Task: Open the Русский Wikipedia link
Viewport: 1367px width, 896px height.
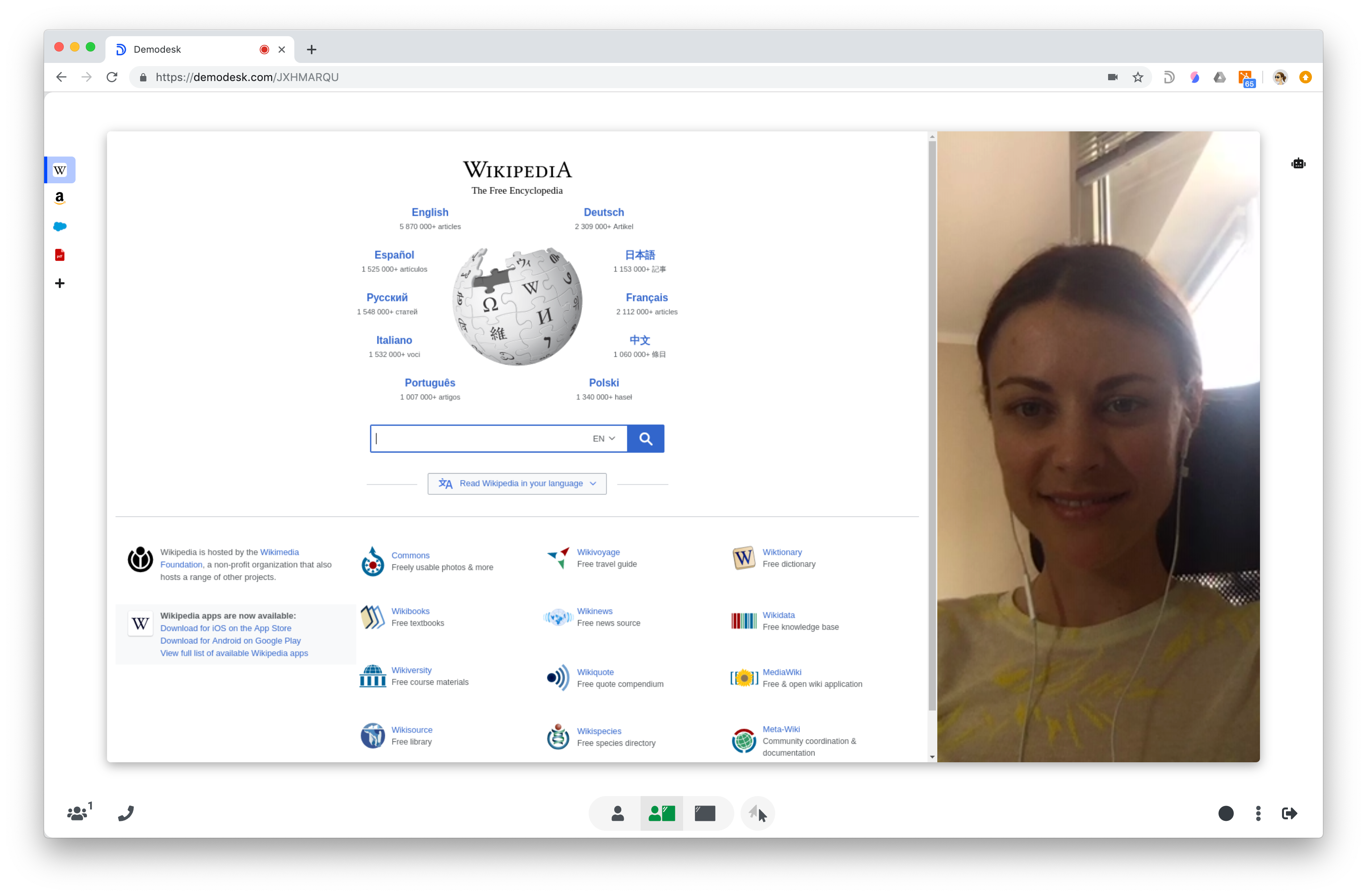Action: click(387, 297)
